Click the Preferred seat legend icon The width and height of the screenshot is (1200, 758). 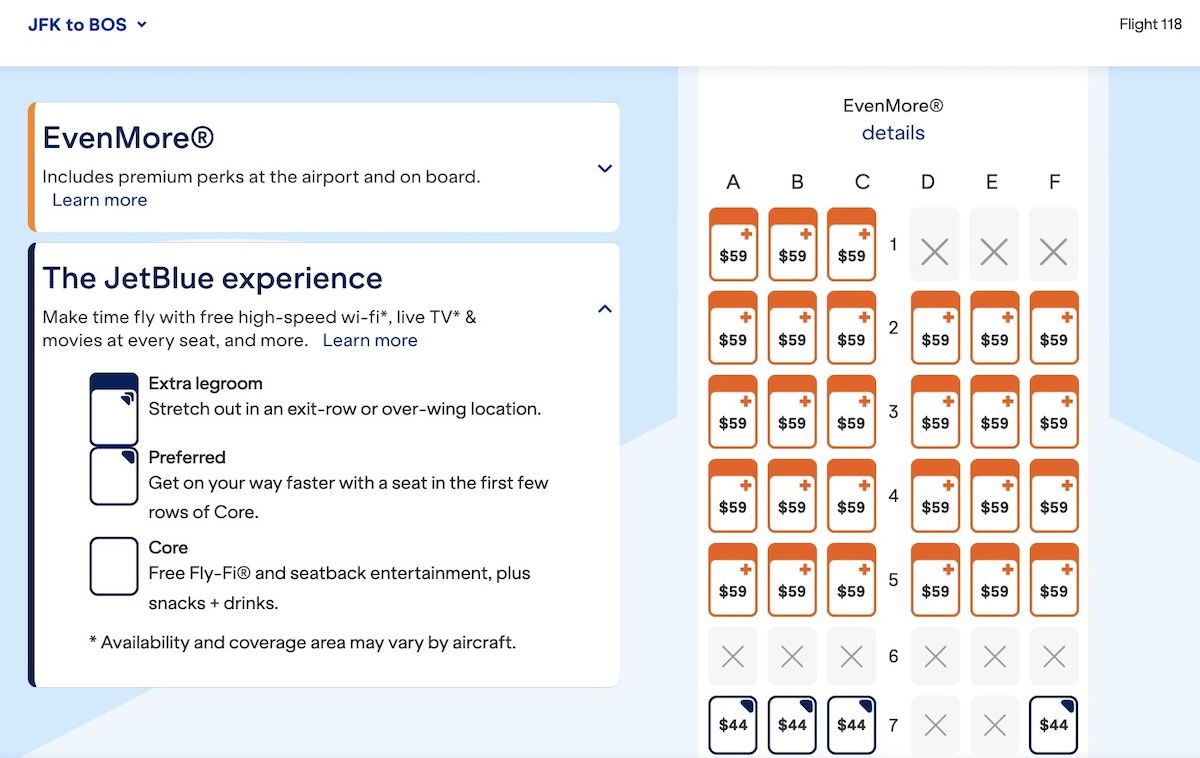click(x=114, y=476)
